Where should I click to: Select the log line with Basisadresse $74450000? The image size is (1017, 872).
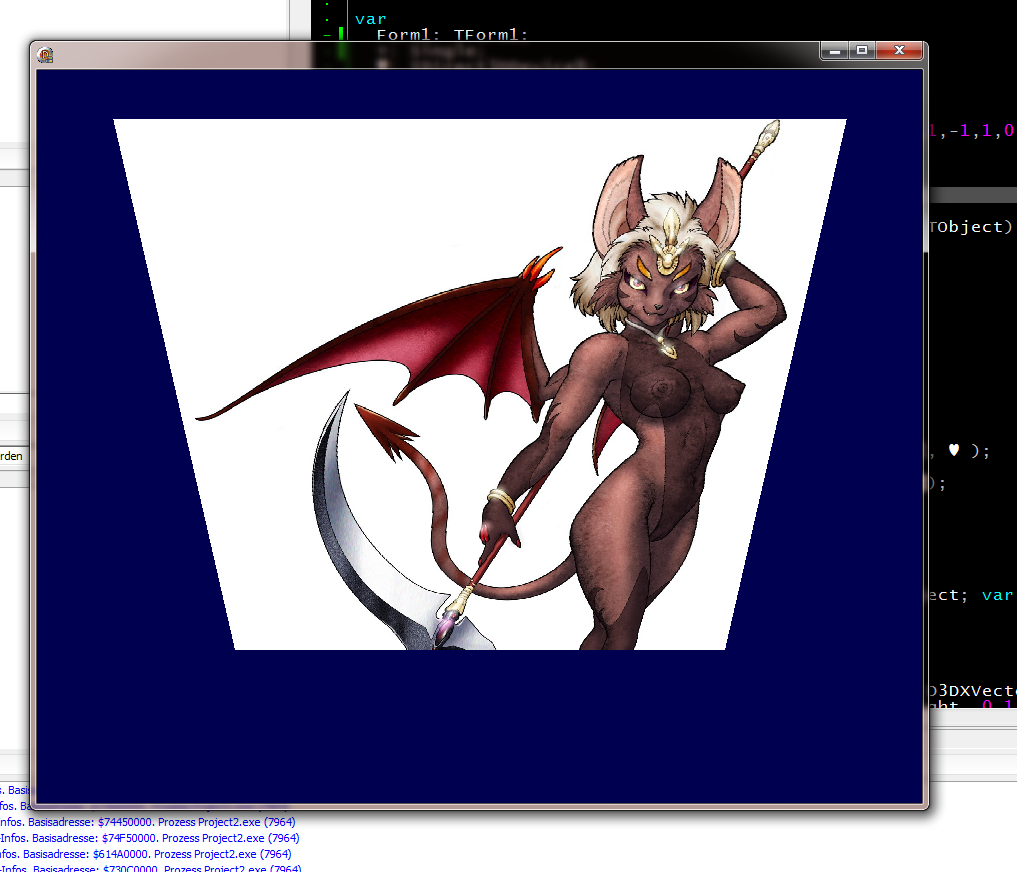150,823
